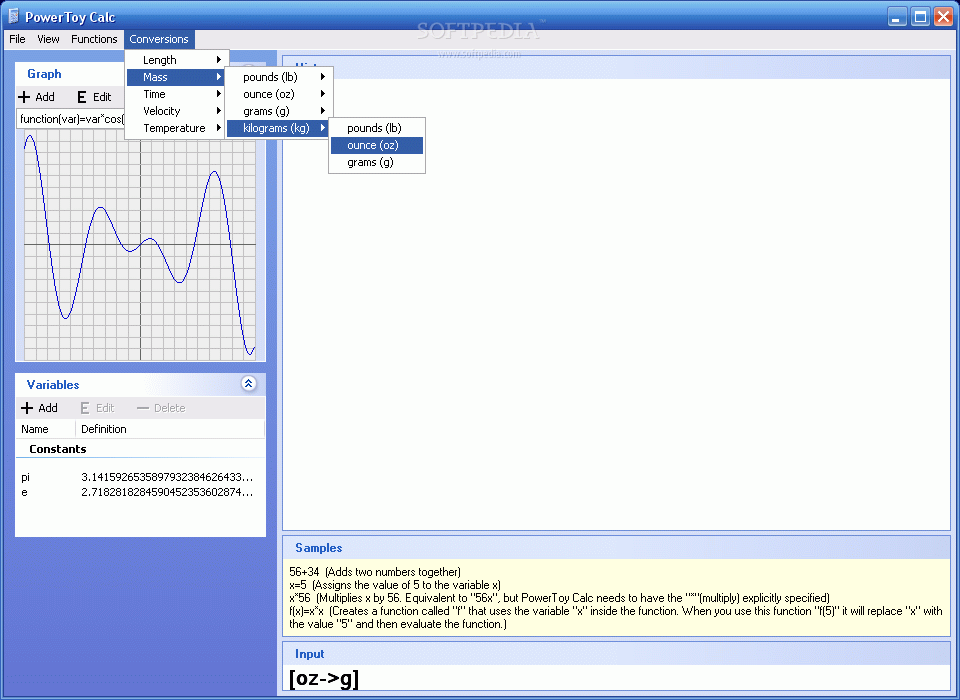The width and height of the screenshot is (960, 700).
Task: Maximize the PowerToy Calc window
Action: tap(920, 17)
